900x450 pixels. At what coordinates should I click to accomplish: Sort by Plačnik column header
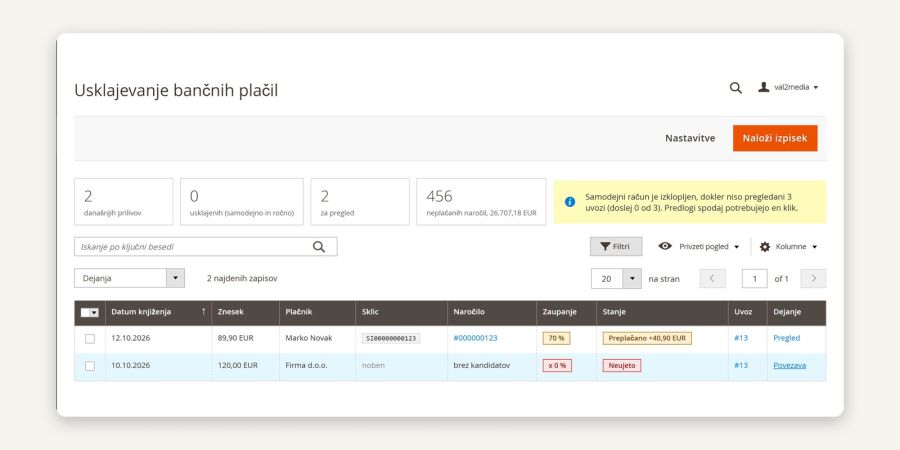click(x=317, y=312)
